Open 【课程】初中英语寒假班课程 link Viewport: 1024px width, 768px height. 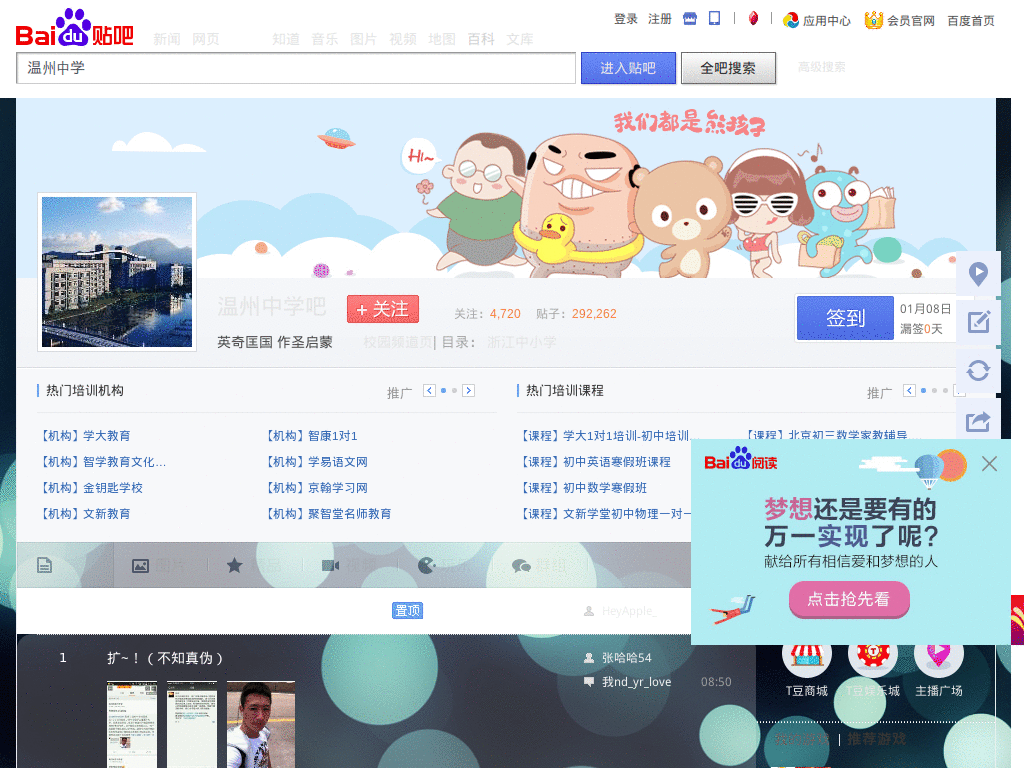[596, 462]
